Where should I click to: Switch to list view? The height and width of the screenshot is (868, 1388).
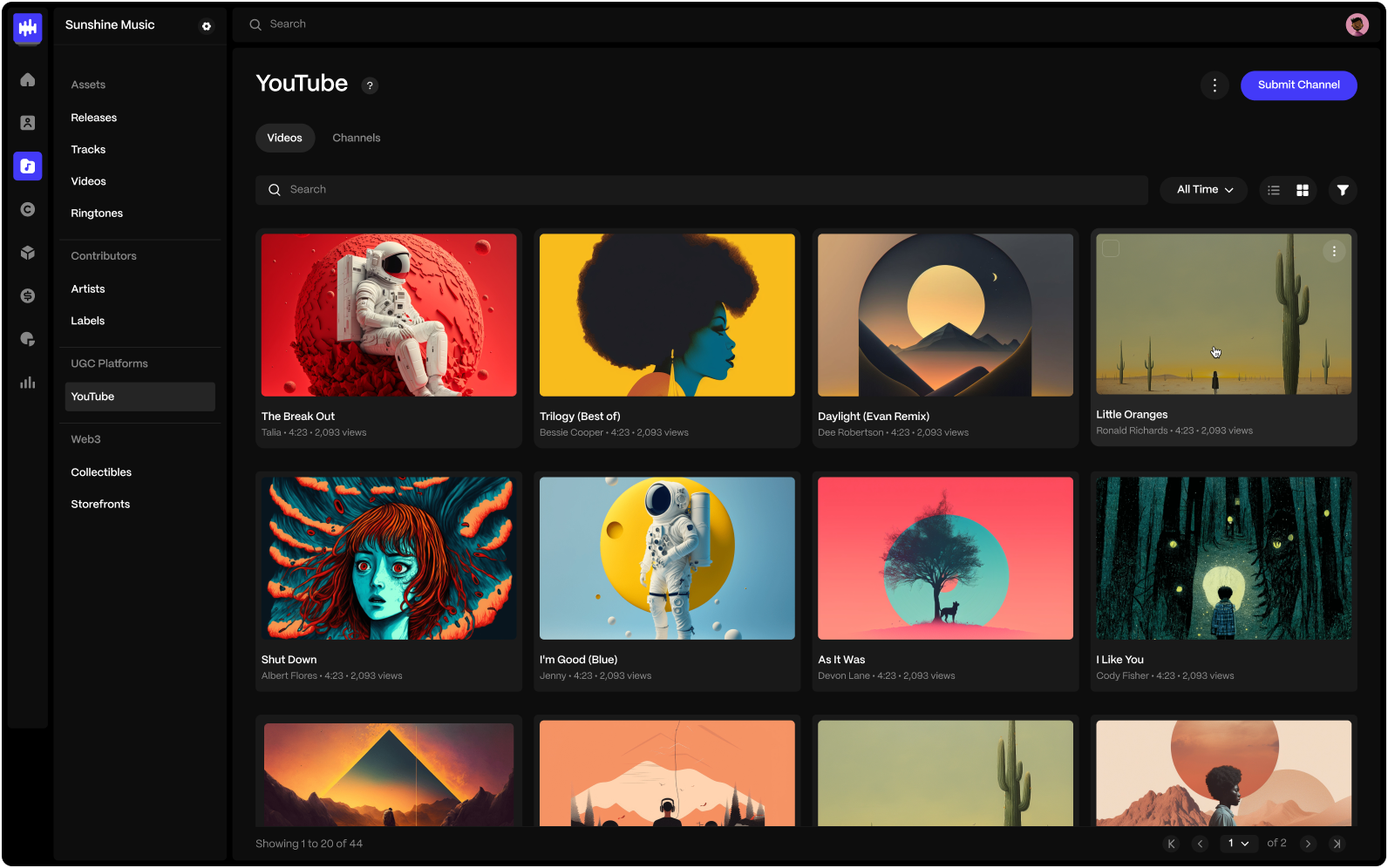point(1274,190)
